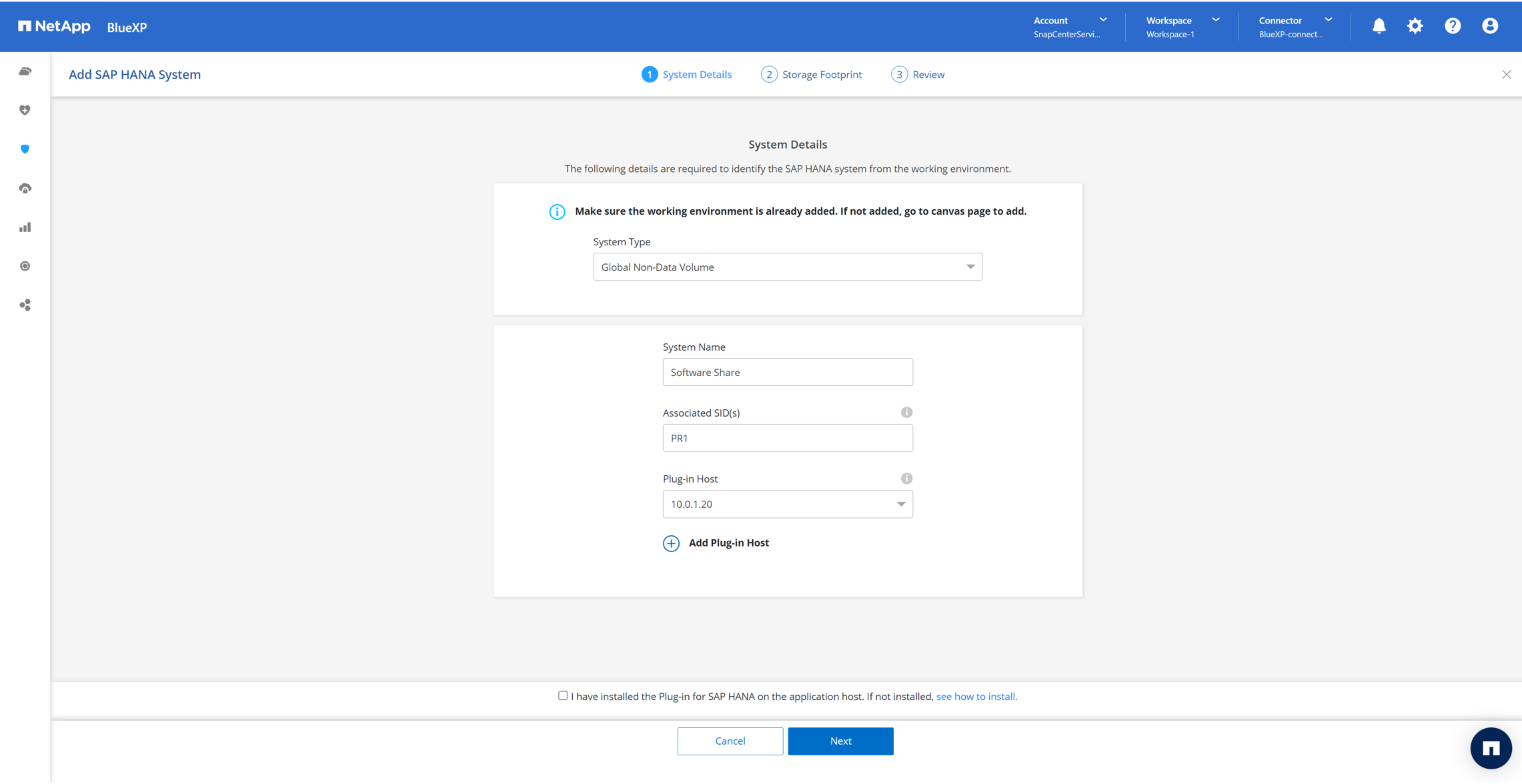Screen dimensions: 1522x784
Task: Open the Plug-in Host dropdown
Action: coord(787,504)
